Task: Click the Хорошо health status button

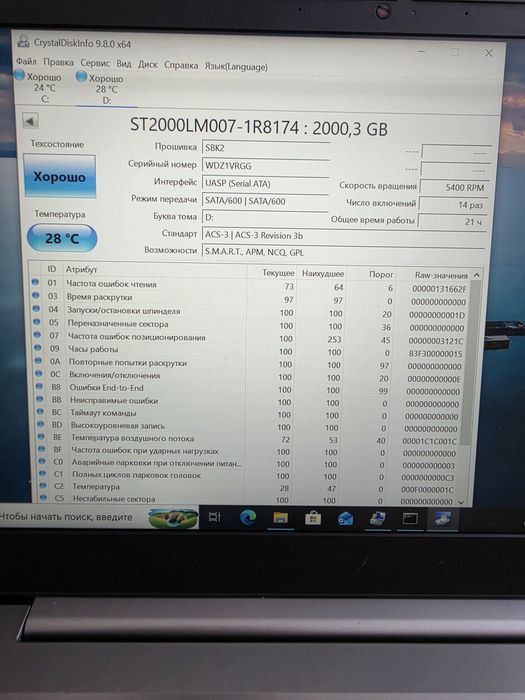Action: coord(59,176)
